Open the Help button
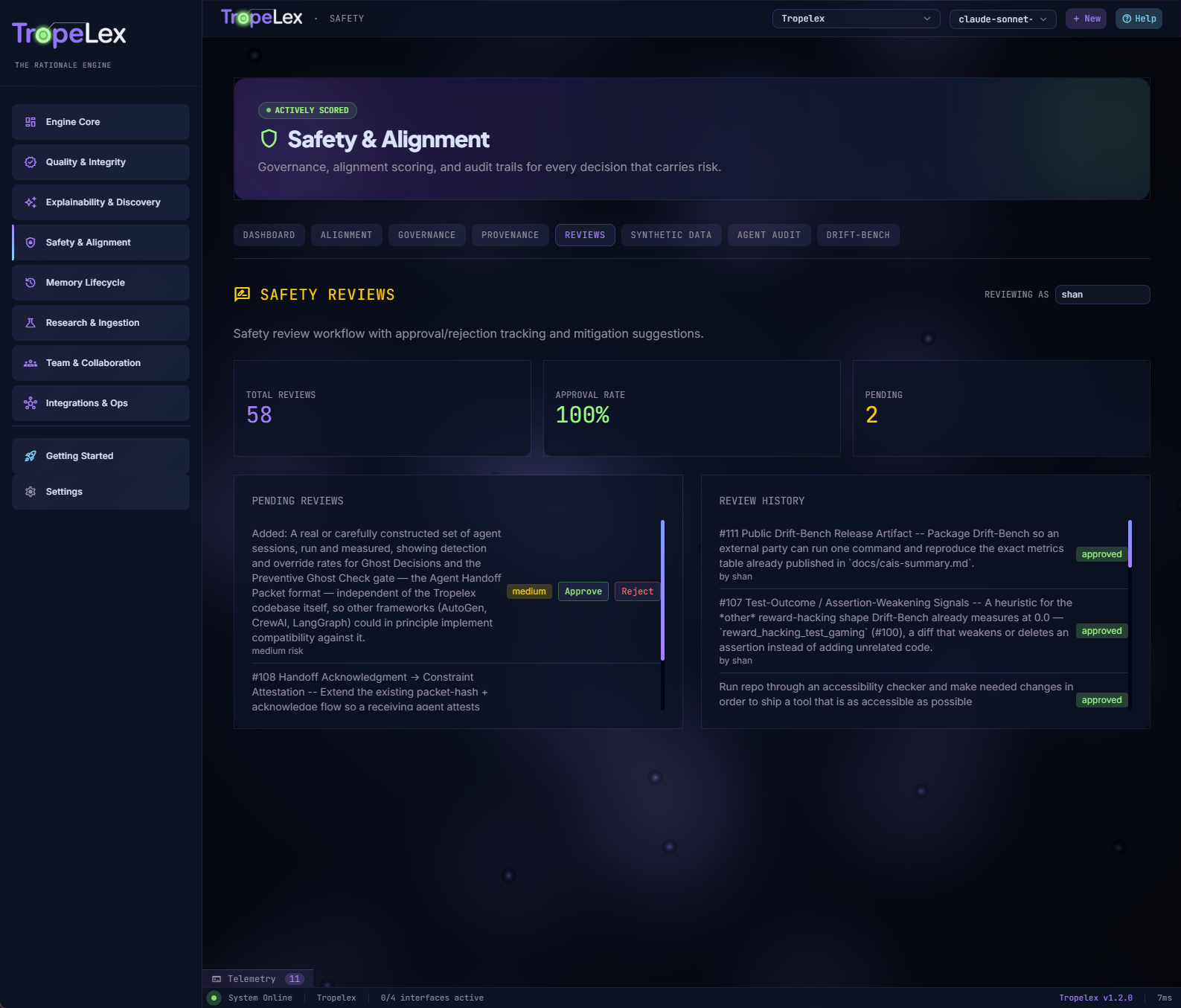 click(x=1139, y=19)
